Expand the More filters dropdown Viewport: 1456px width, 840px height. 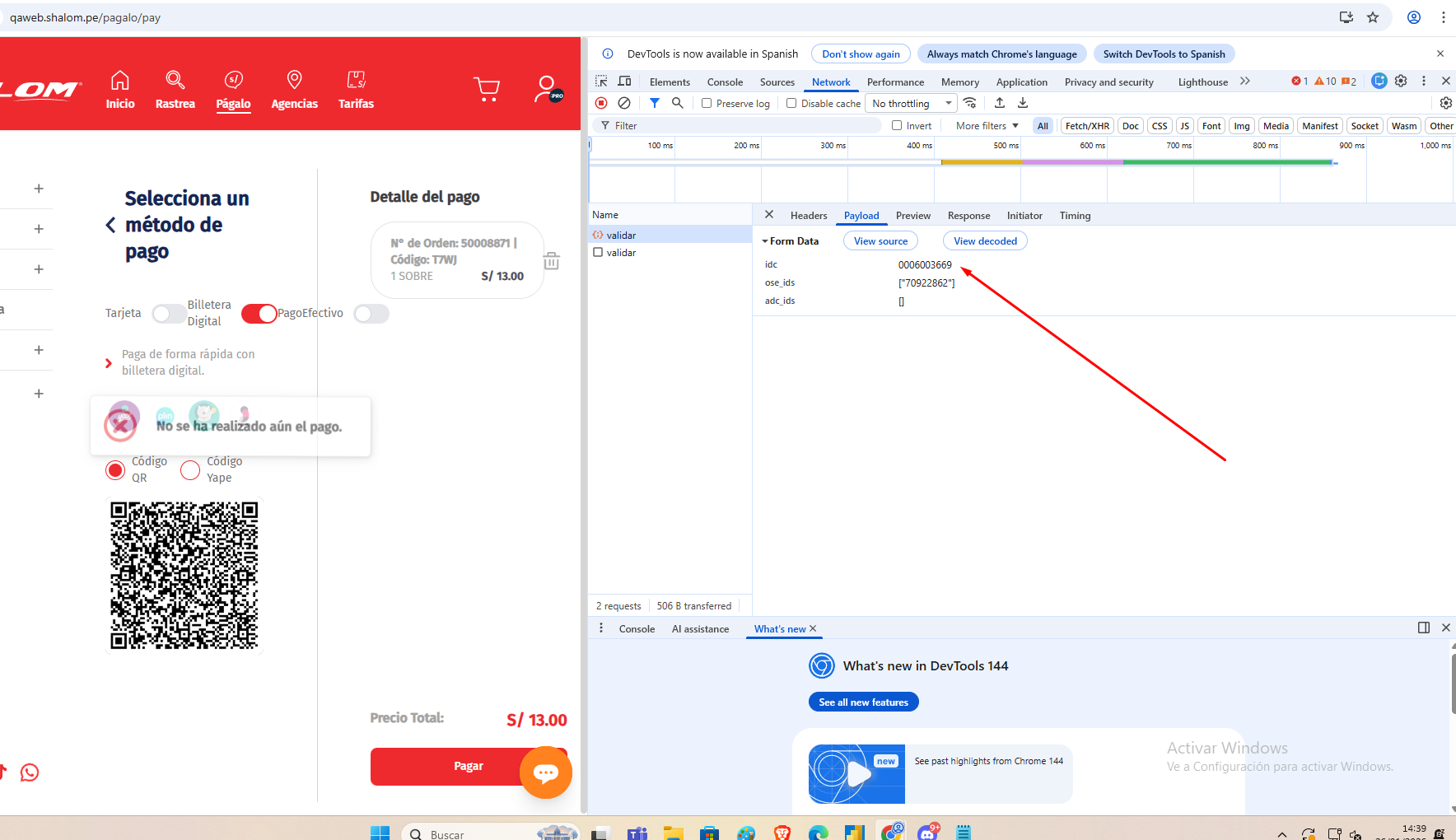coord(987,126)
